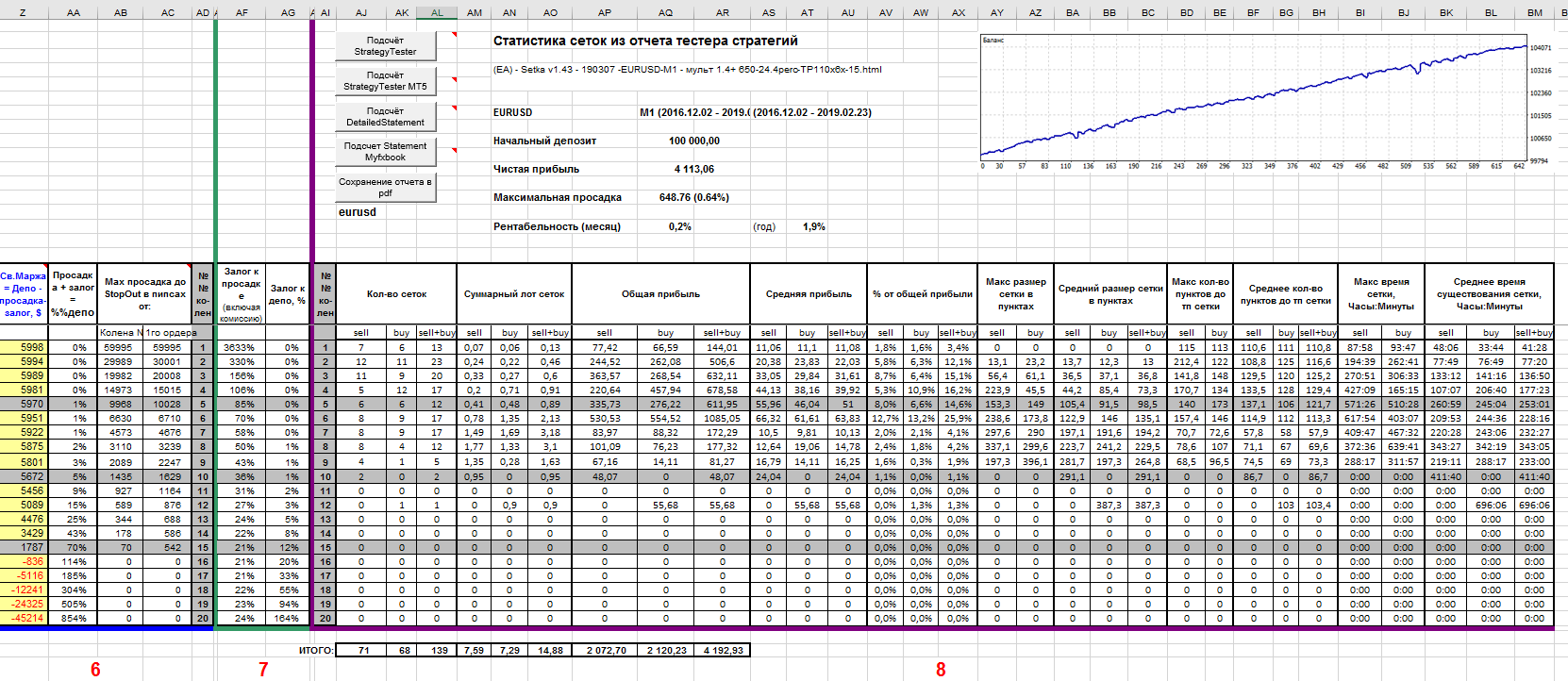Image resolution: width=1568 pixels, height=681 pixels.
Task: Select cell with value 396,1
Action: (1035, 461)
